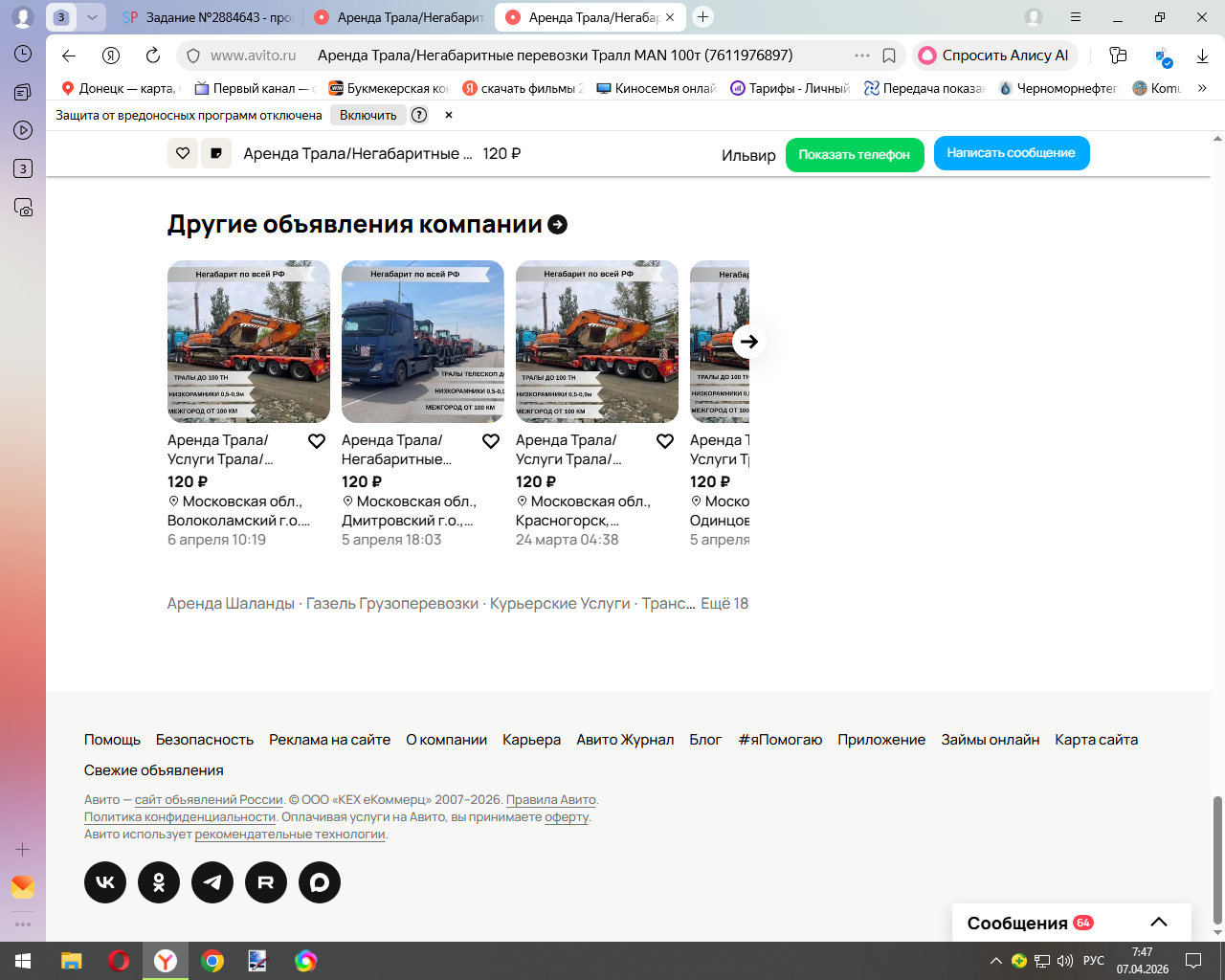Viewport: 1225px width, 980px height.
Task: Expand the "Ещё 18" categories list
Action: point(724,604)
